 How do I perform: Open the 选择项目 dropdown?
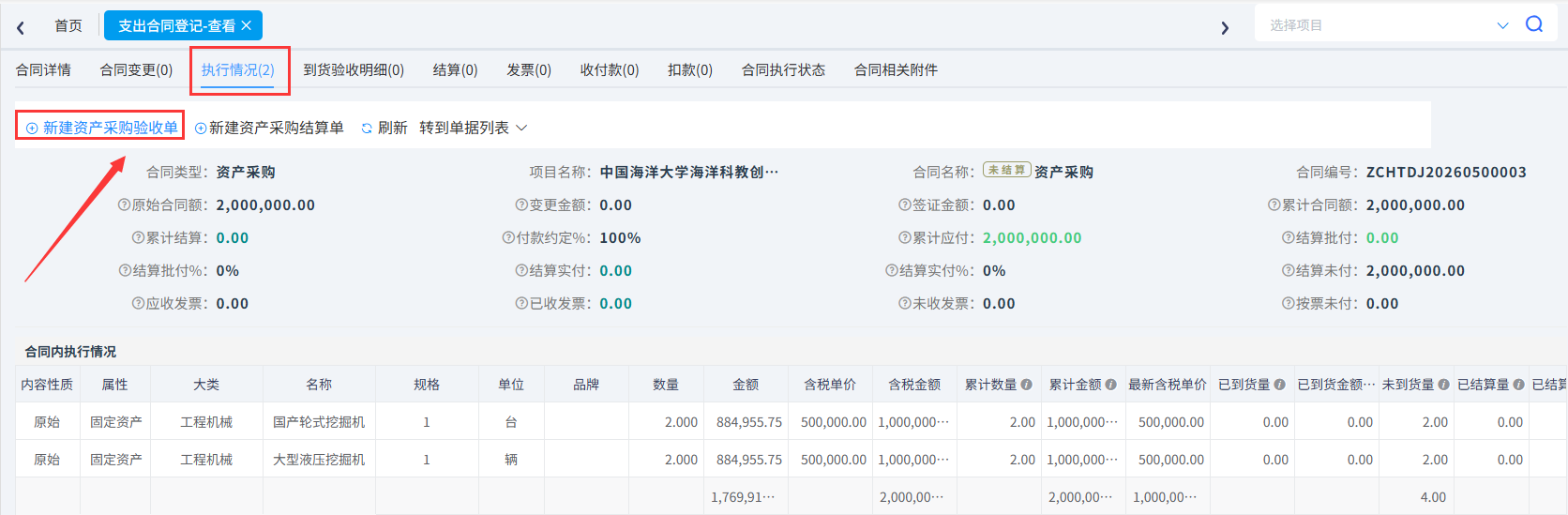(x=1386, y=24)
